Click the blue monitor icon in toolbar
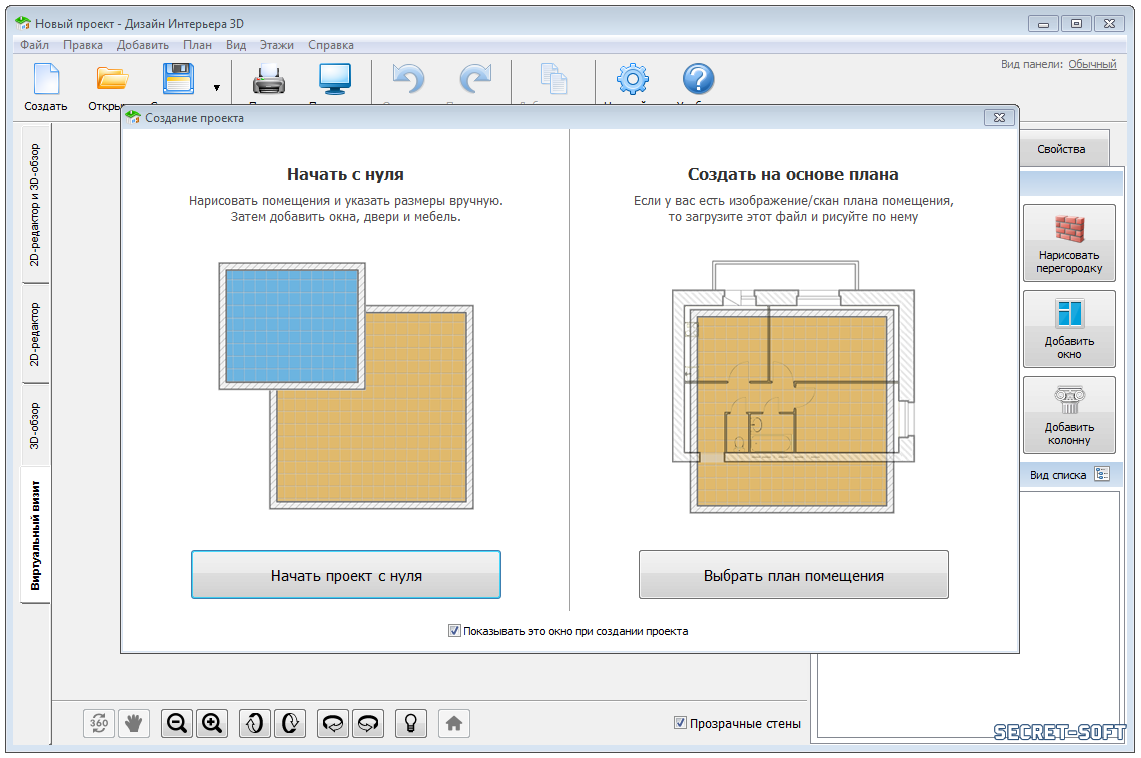The width and height of the screenshot is (1141, 758). (x=335, y=80)
